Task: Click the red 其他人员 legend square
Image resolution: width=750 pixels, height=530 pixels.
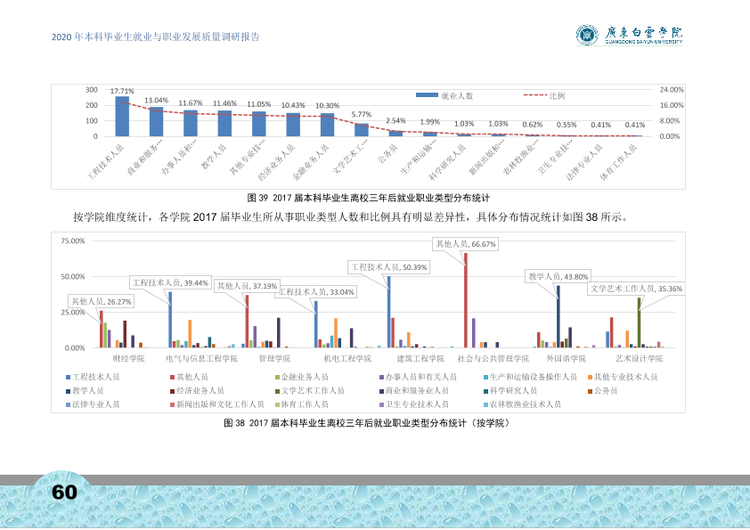Action: coord(173,377)
